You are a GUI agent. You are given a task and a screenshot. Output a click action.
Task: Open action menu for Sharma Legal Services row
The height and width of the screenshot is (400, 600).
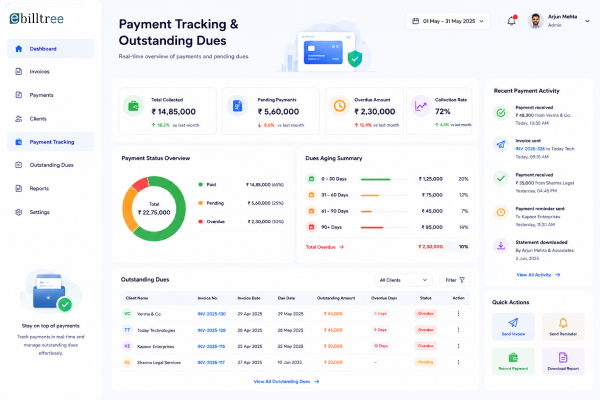[x=458, y=362]
